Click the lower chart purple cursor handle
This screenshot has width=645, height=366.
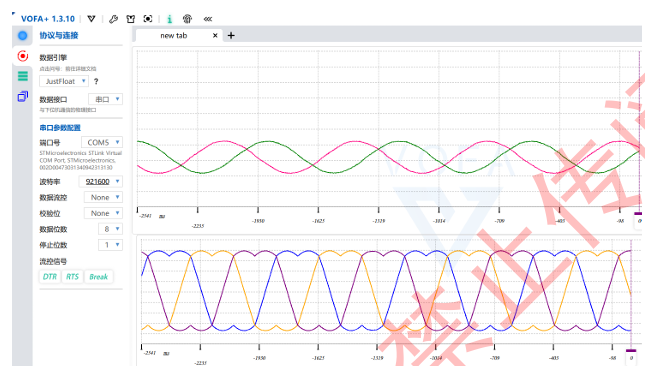click(x=631, y=351)
